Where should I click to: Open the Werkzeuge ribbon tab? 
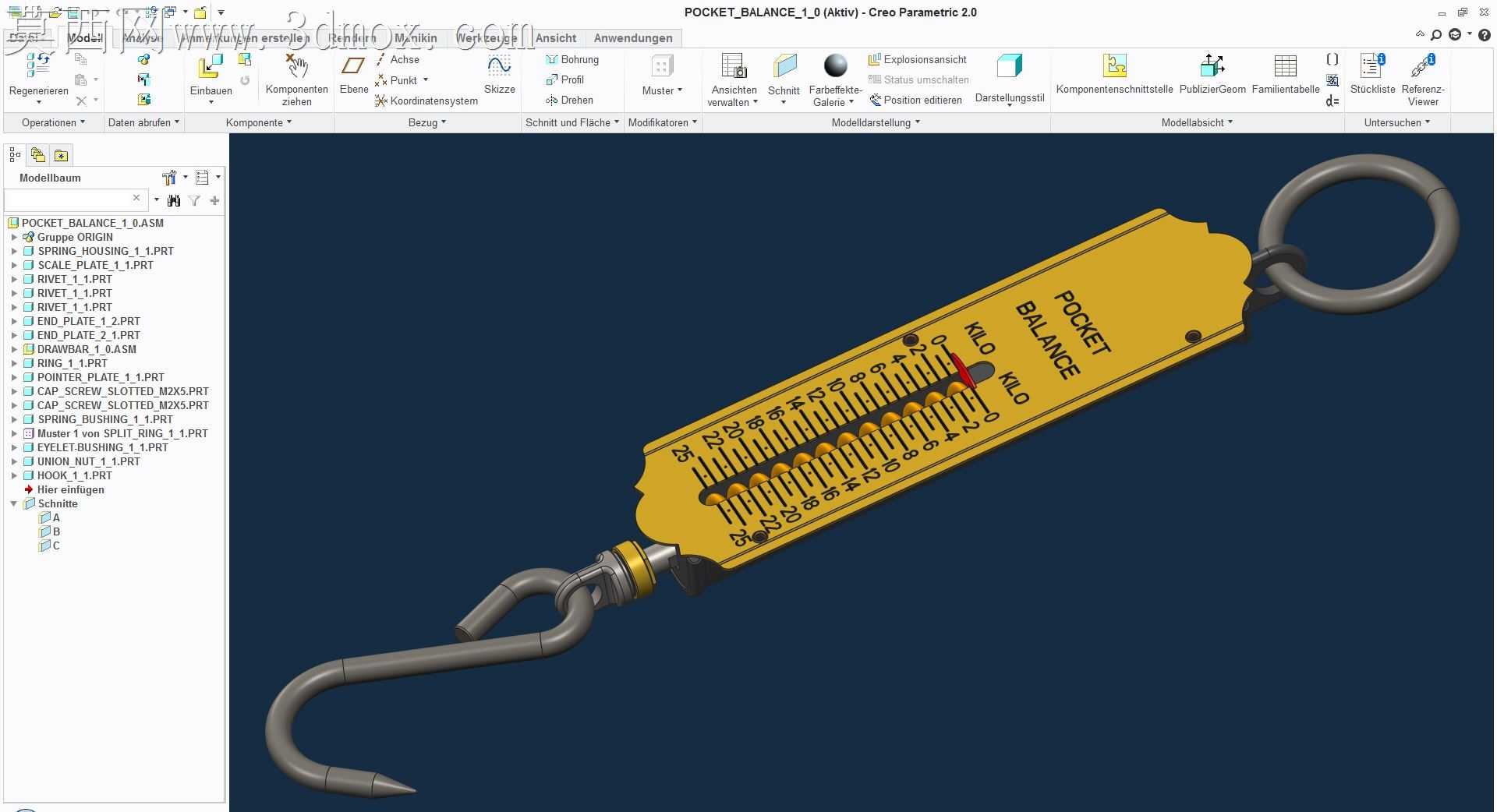click(x=487, y=38)
